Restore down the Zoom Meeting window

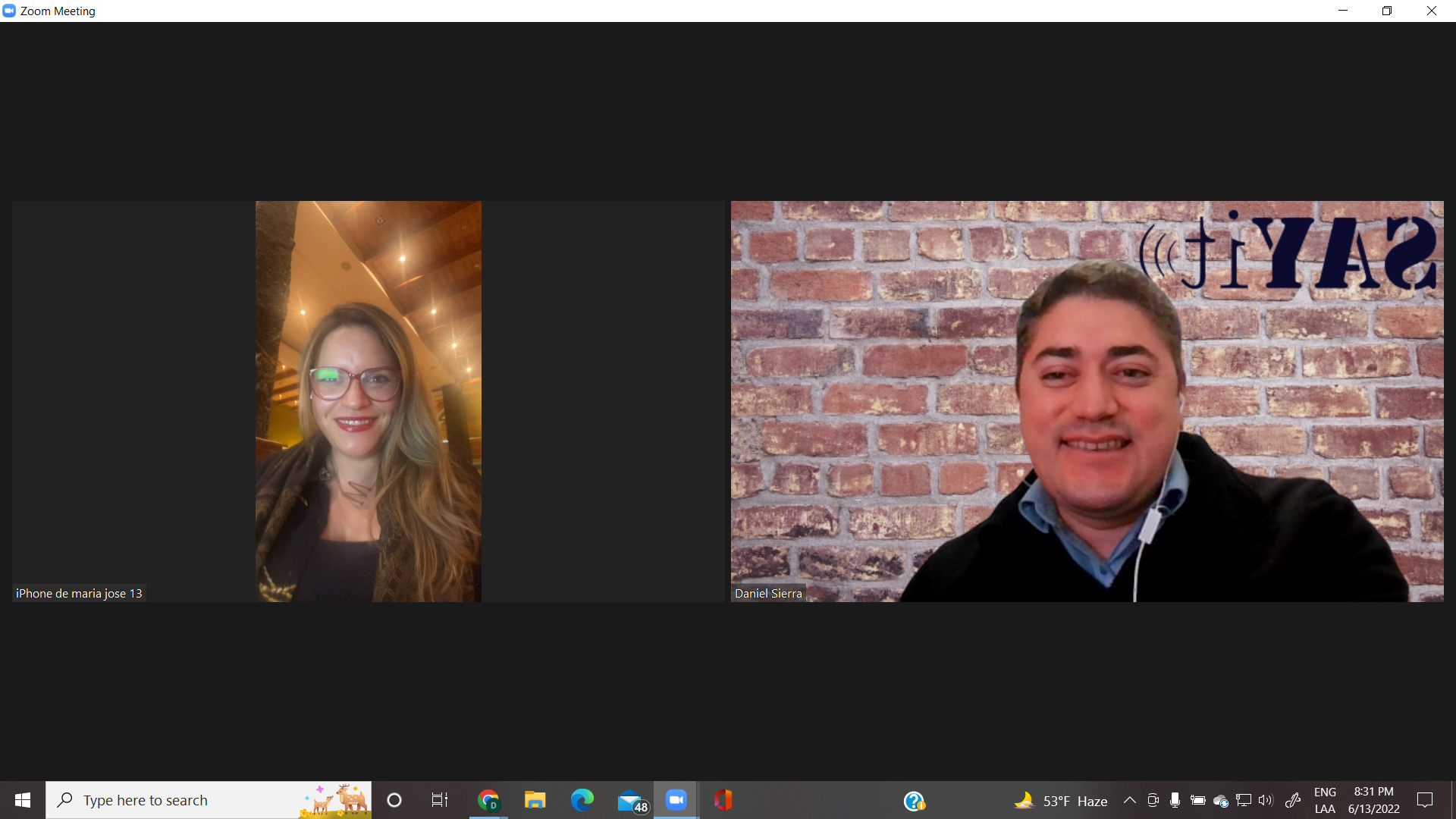click(x=1387, y=11)
